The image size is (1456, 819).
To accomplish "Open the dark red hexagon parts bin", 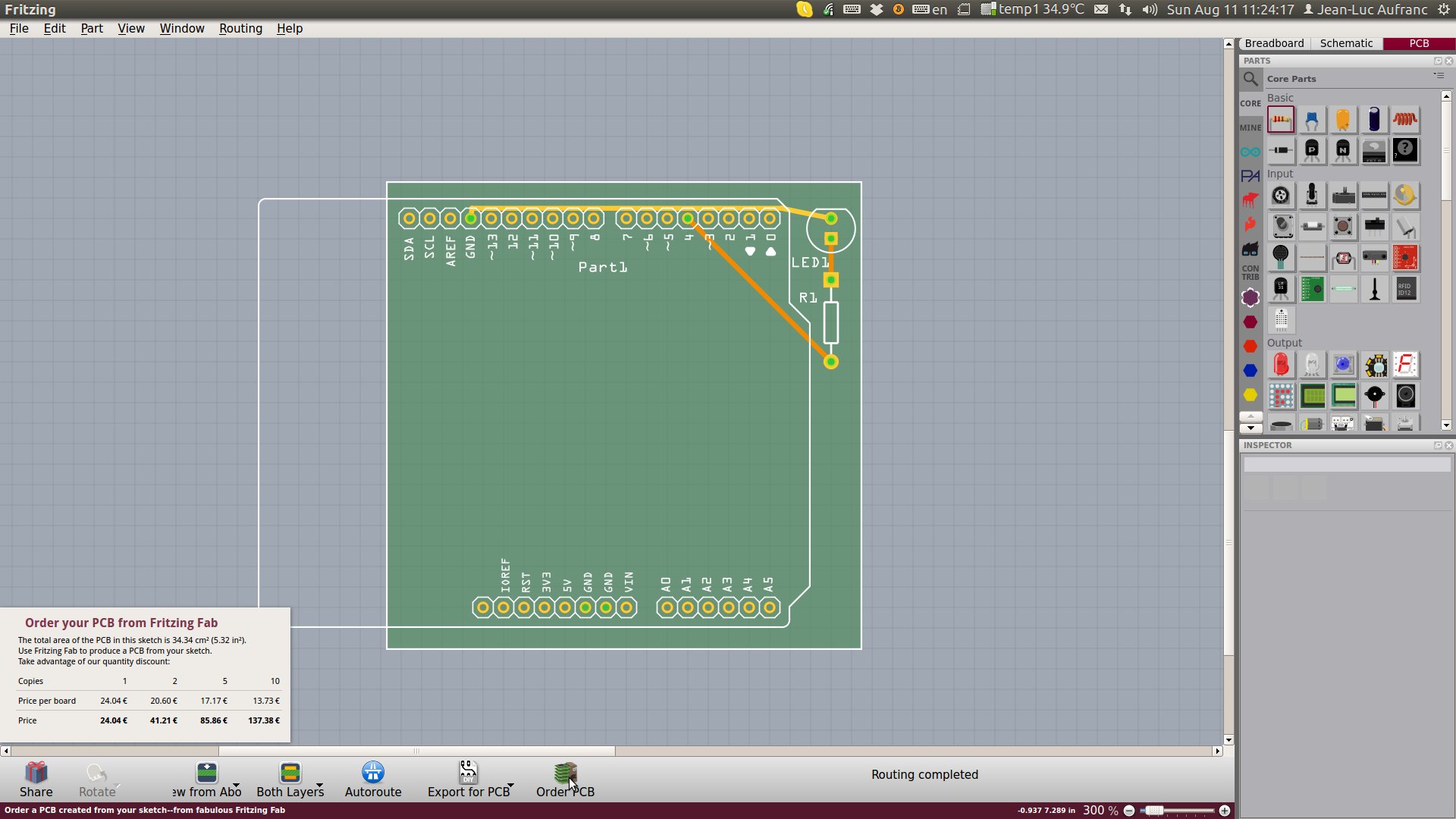I will (x=1250, y=322).
